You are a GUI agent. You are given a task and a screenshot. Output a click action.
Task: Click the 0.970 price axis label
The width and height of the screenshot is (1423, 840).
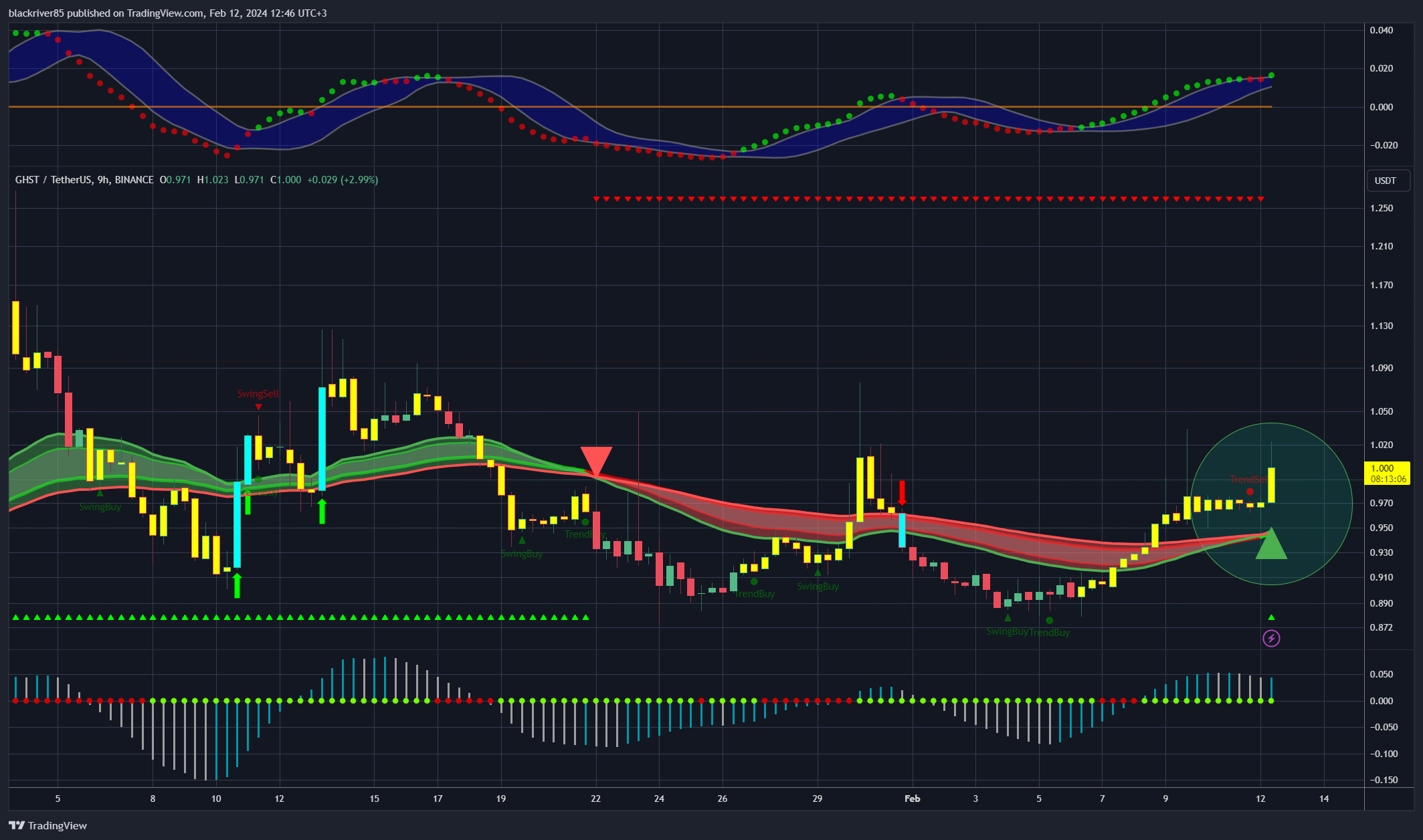tap(1382, 503)
